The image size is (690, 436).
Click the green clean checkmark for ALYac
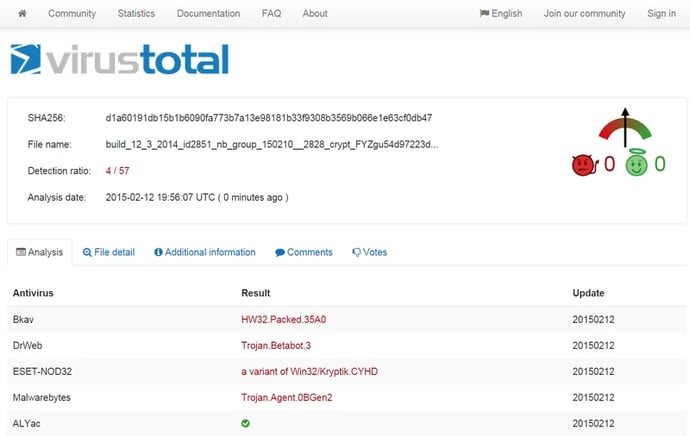click(246, 423)
